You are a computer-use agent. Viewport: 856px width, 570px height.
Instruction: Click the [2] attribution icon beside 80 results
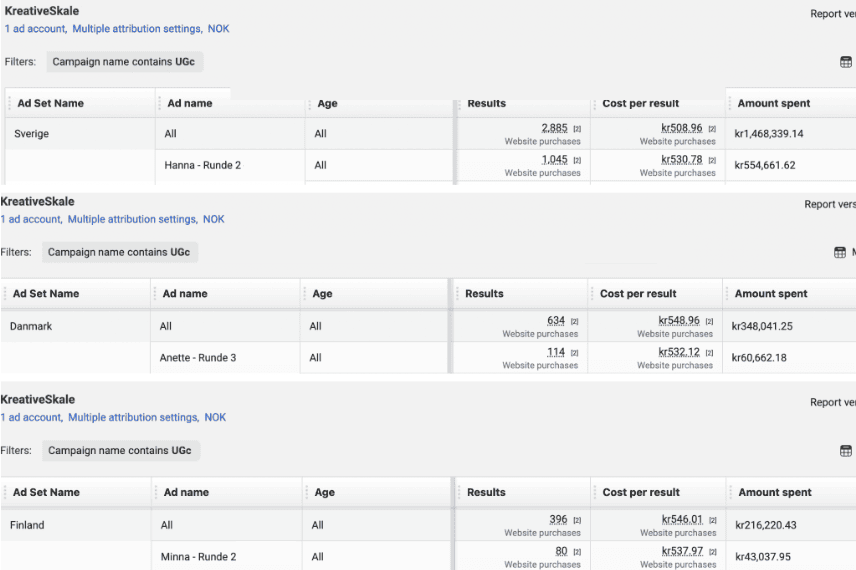(576, 552)
